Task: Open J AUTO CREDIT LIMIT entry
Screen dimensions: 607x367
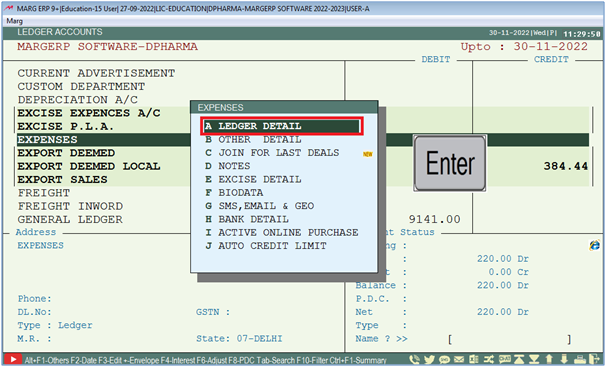Action: 266,246
